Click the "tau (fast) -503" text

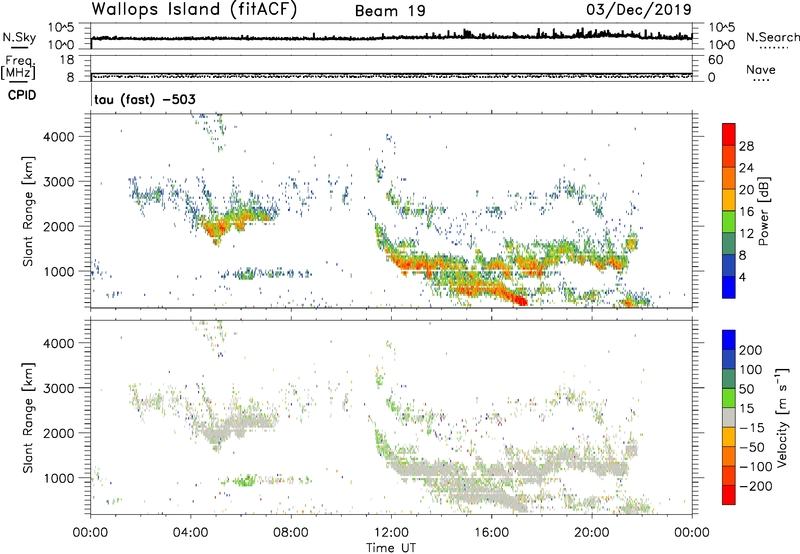point(145,99)
